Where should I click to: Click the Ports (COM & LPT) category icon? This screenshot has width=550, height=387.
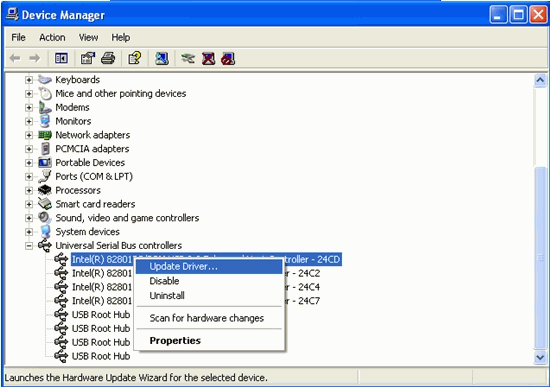(x=45, y=176)
